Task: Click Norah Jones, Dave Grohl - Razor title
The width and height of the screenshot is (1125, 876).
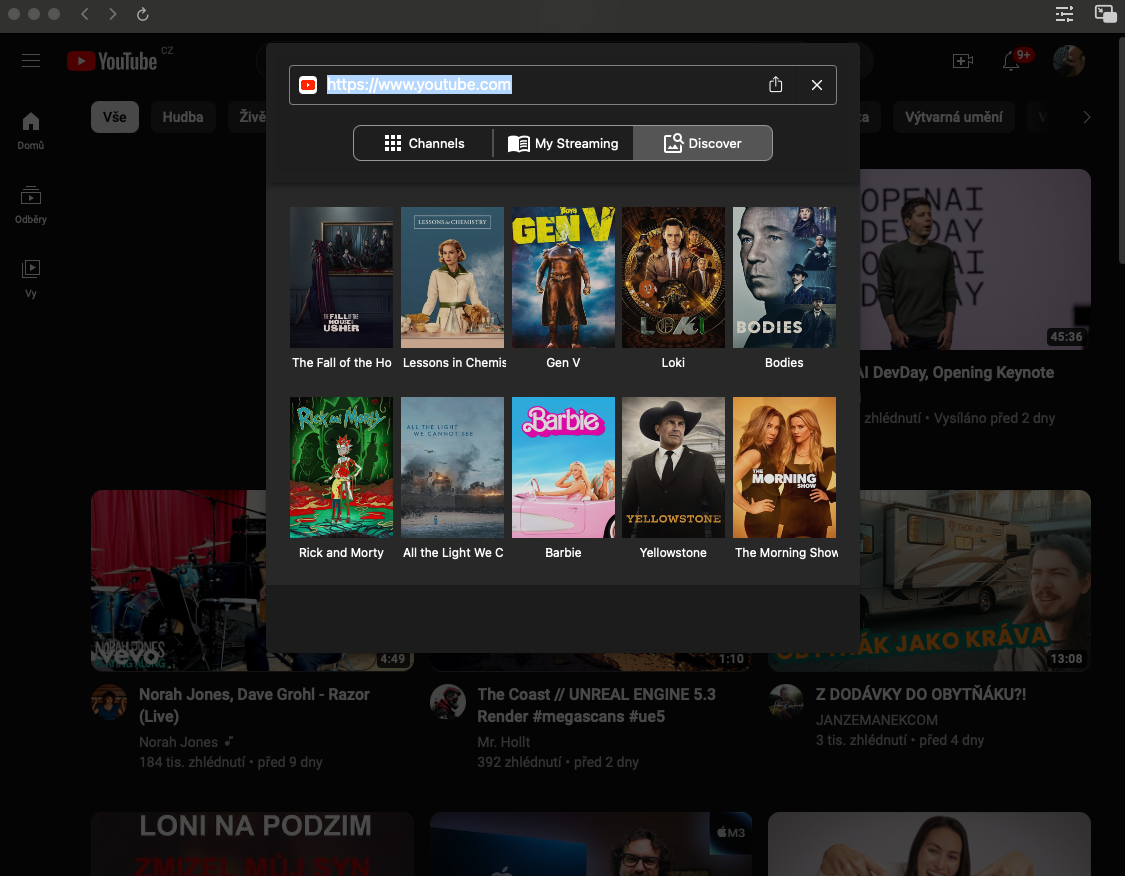Action: click(254, 705)
